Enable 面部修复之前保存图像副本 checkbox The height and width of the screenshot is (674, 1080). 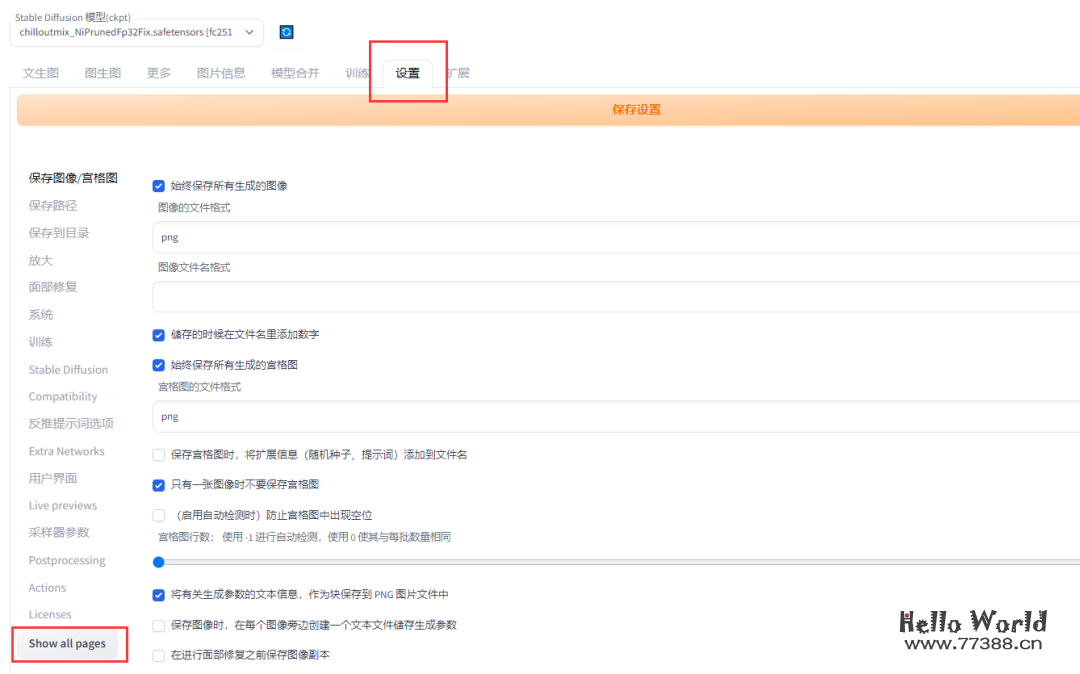[x=158, y=655]
